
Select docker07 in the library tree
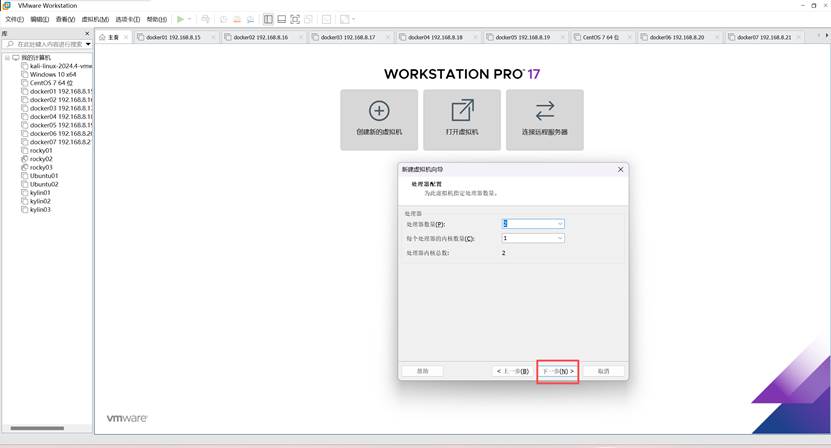click(57, 142)
